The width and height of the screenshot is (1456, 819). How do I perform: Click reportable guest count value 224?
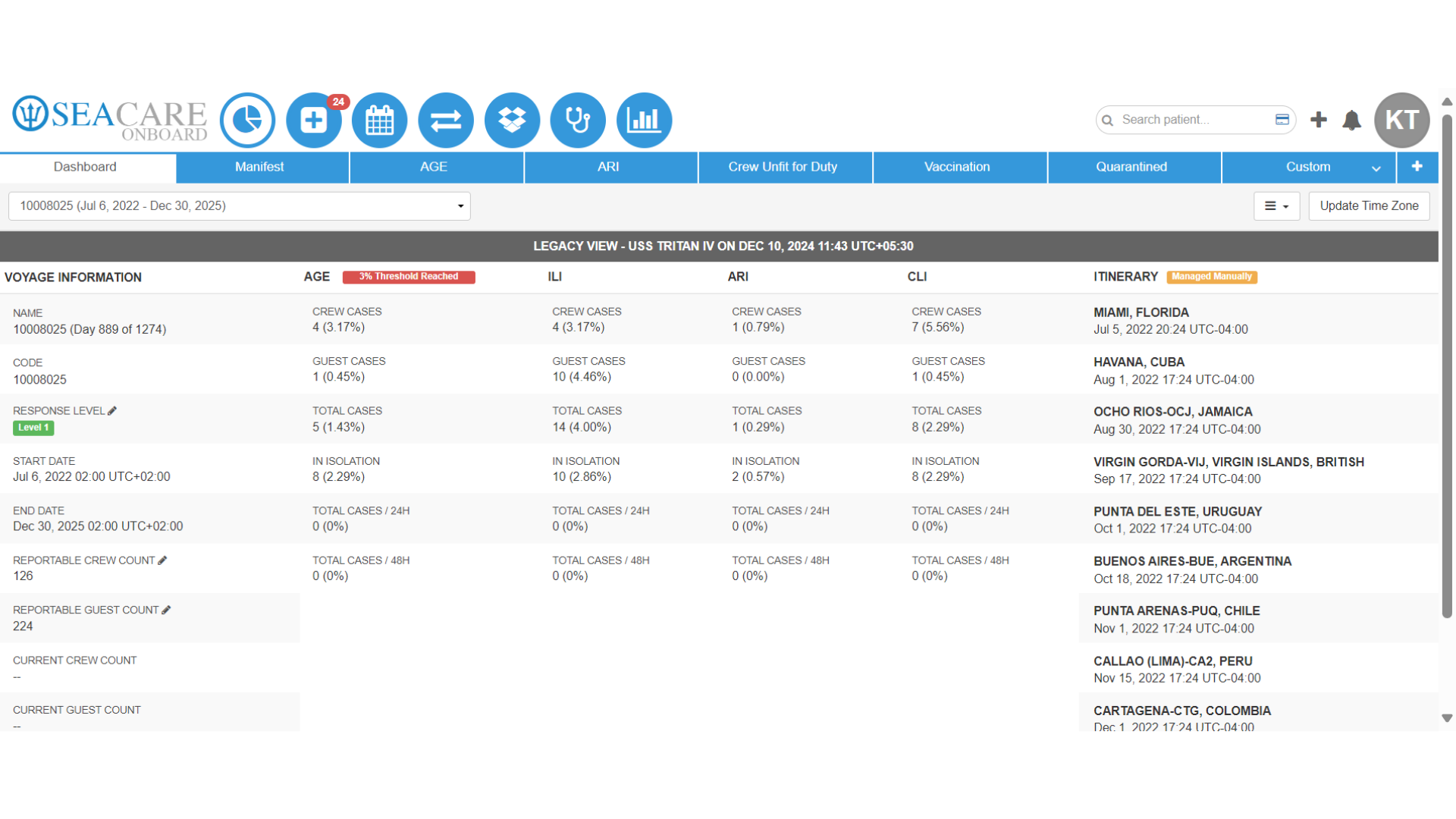[x=23, y=626]
